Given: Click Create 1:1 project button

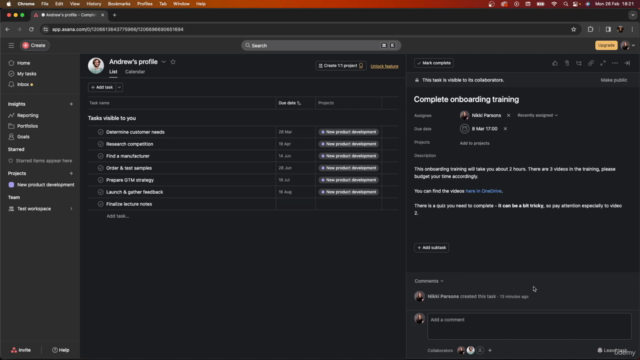Looking at the screenshot, I should click(x=340, y=66).
